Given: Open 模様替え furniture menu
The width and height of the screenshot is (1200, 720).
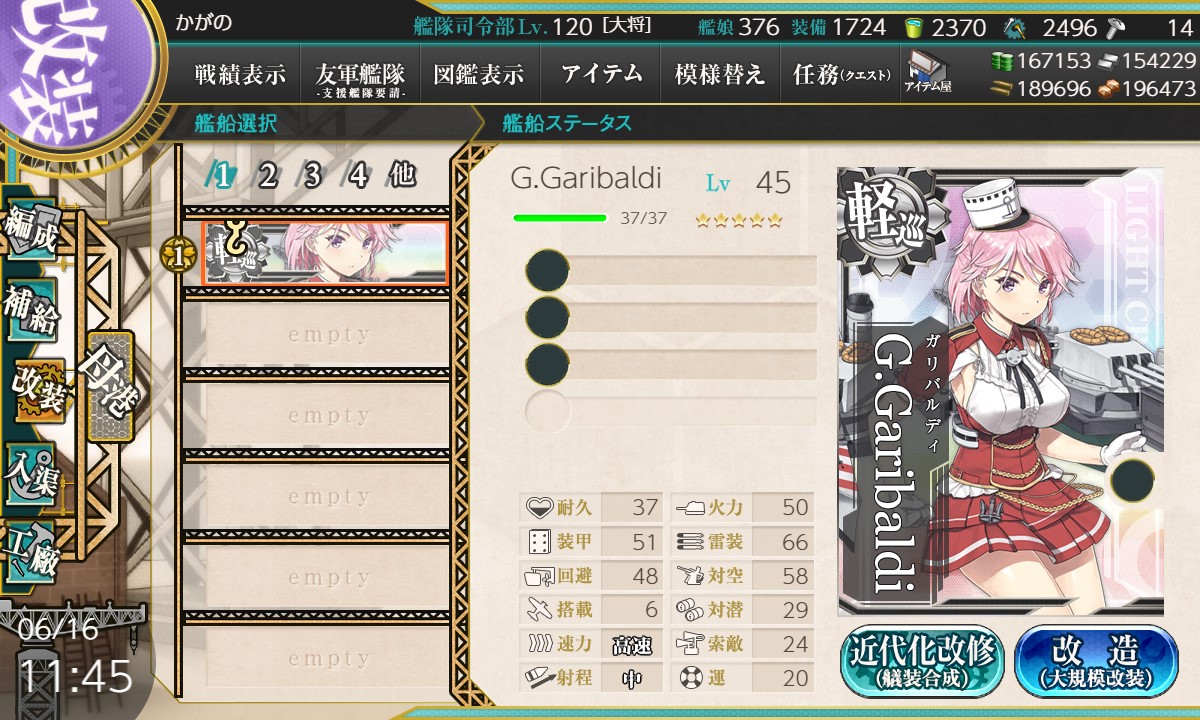Looking at the screenshot, I should [720, 74].
